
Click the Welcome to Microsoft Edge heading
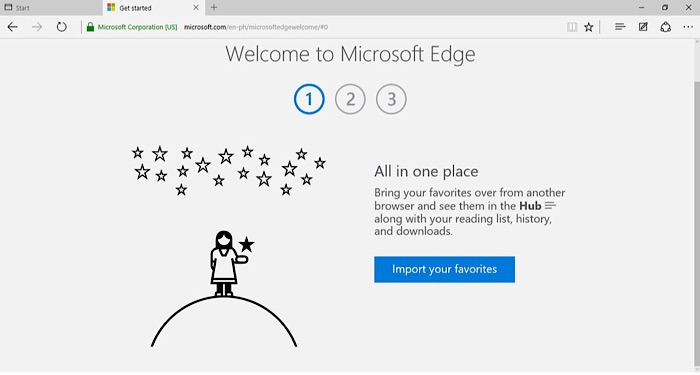350,54
